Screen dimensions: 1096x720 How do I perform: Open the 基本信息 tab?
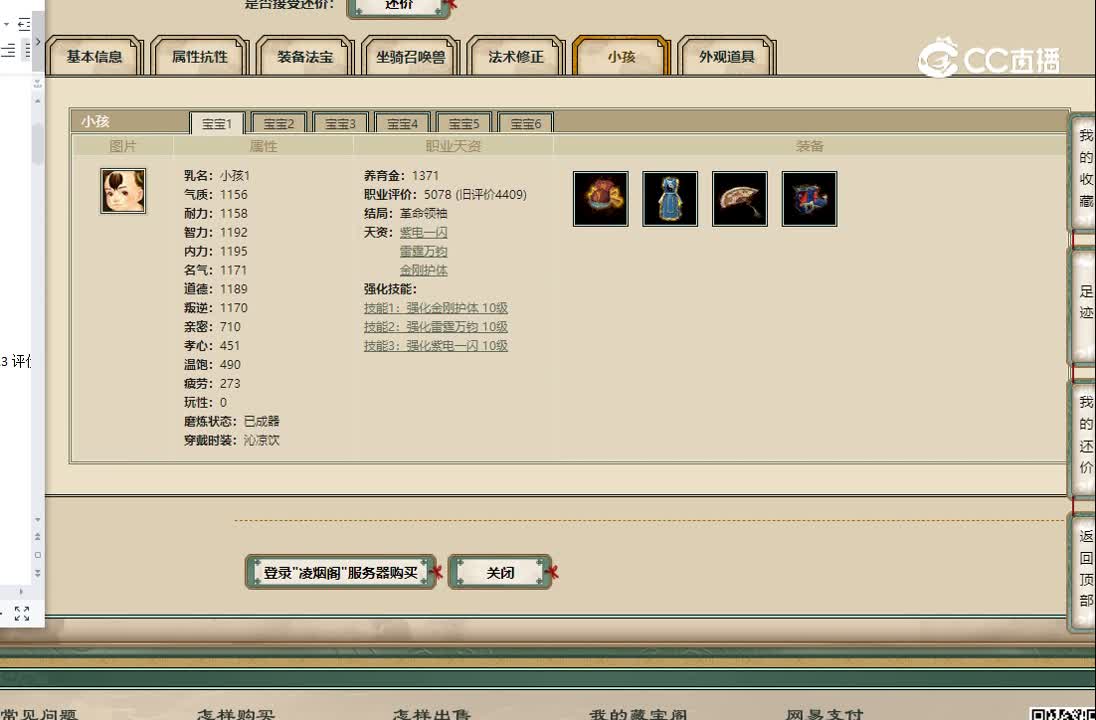tap(94, 57)
